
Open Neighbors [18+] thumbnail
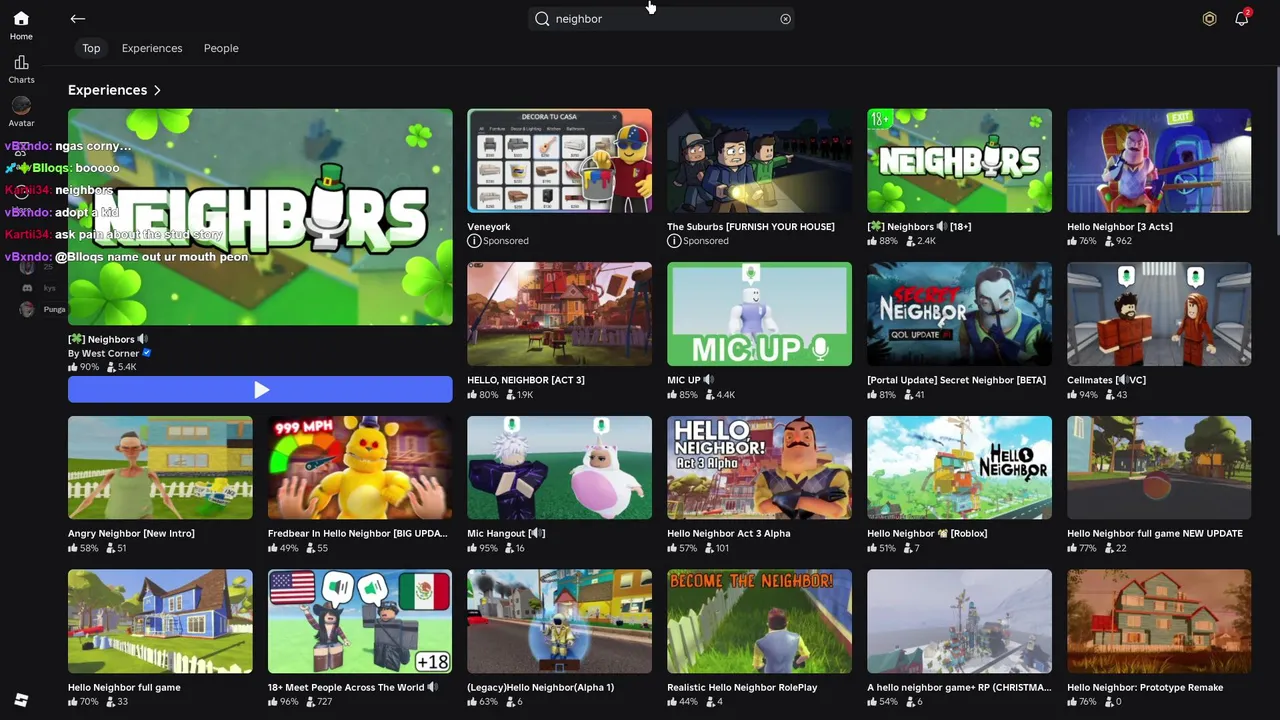pyautogui.click(x=959, y=161)
